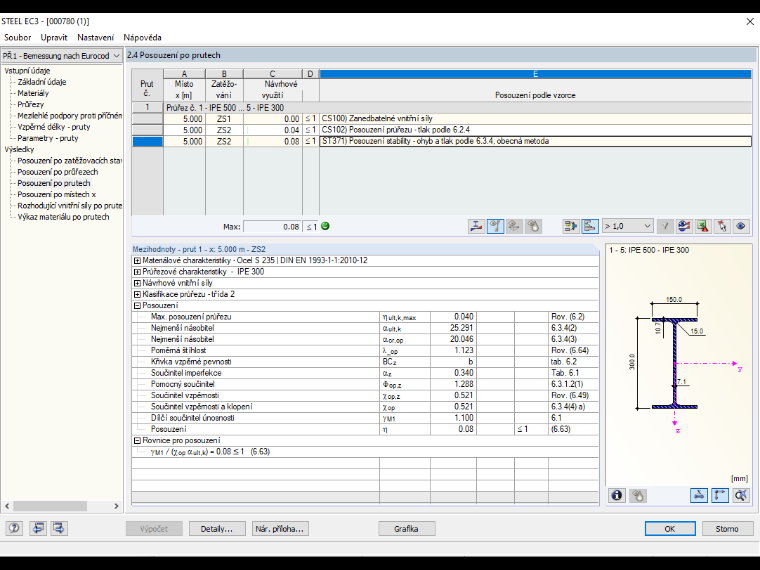Open Posouzení po zatěžovacích stavech tree item
760x570 pixels.
click(x=69, y=160)
